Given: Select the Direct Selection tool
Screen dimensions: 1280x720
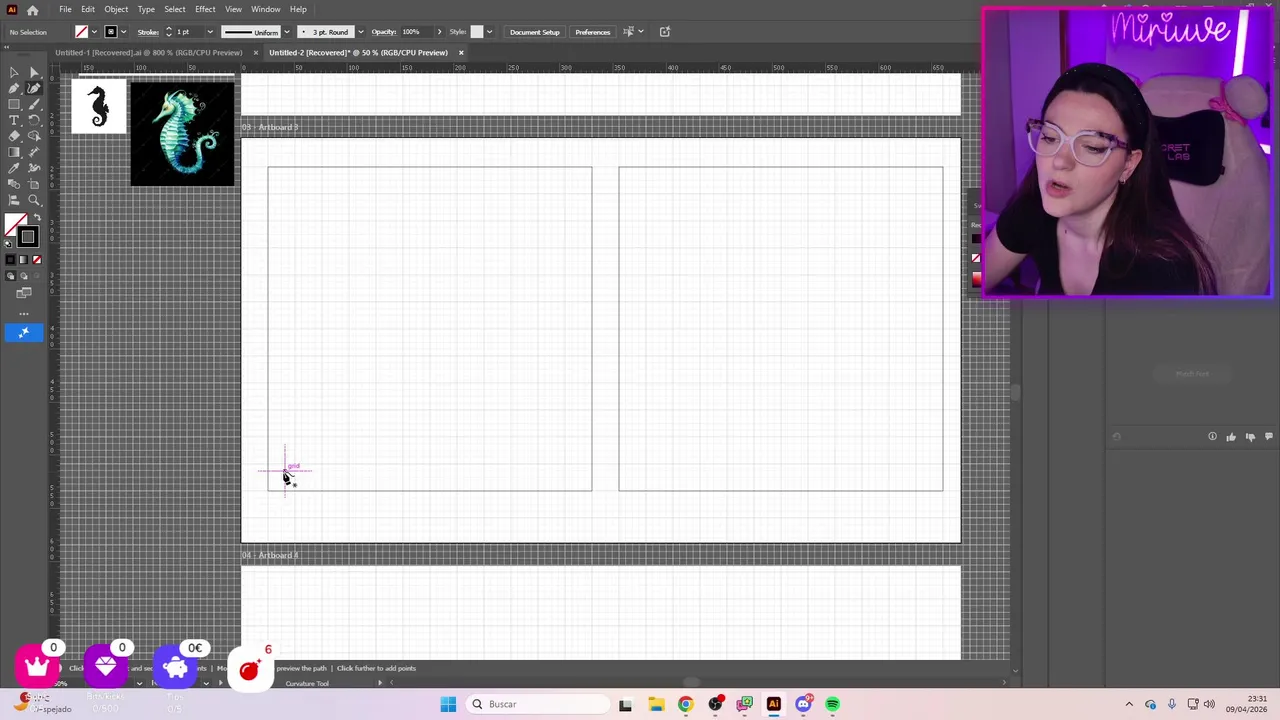Looking at the screenshot, I should [x=35, y=73].
